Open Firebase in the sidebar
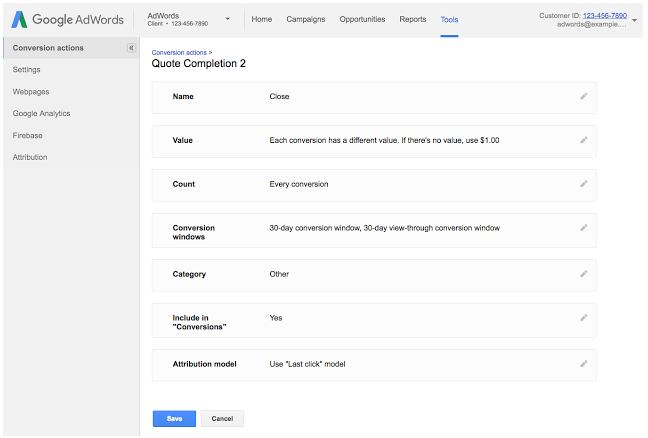 click(x=28, y=136)
